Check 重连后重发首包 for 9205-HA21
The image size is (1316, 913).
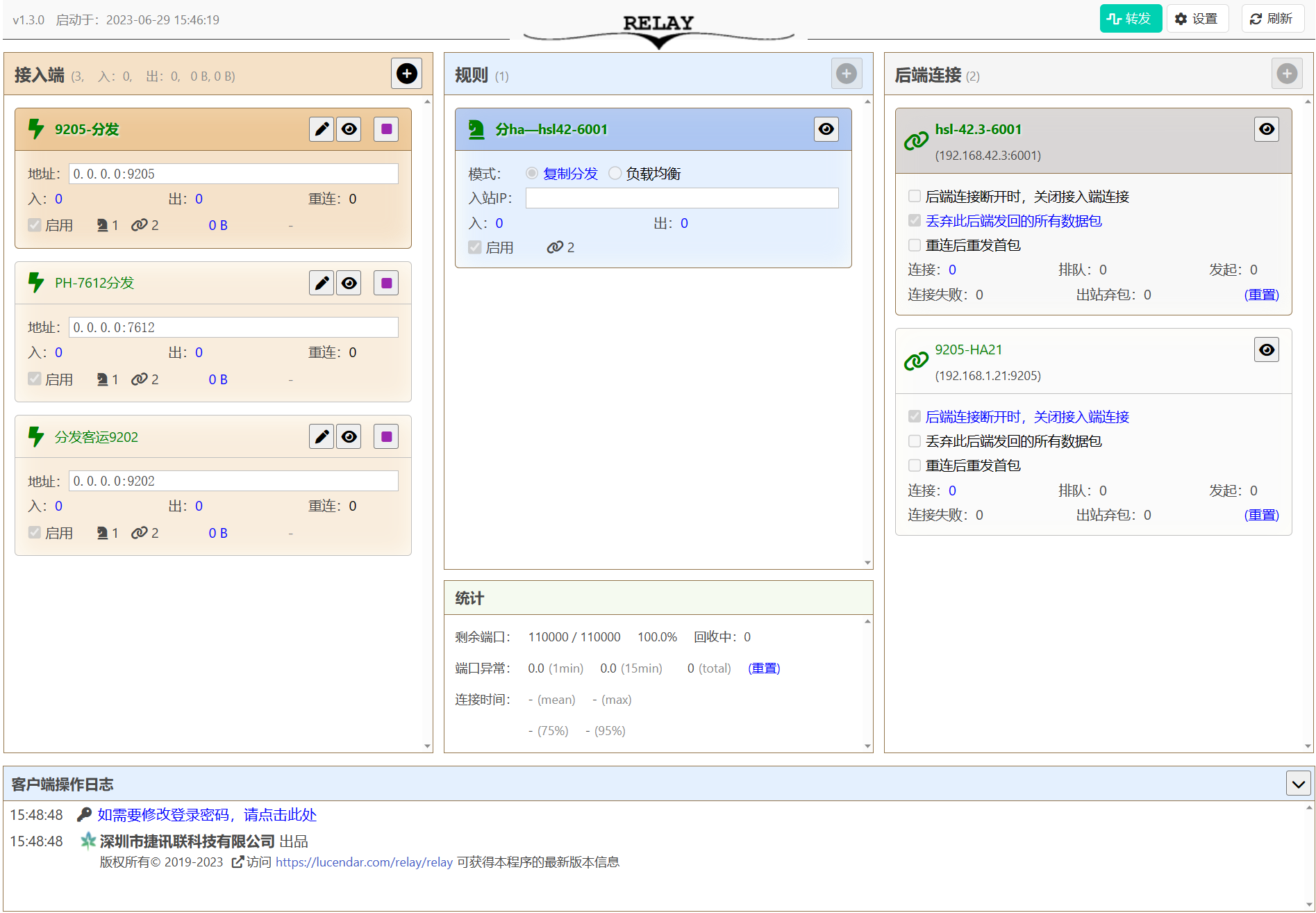(915, 465)
